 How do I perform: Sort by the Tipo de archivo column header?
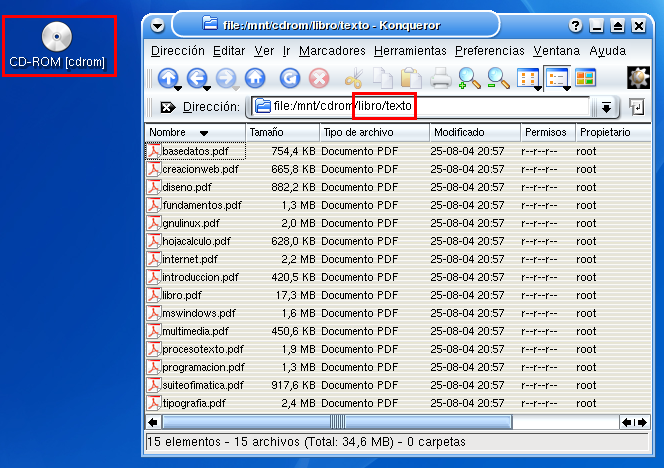point(374,132)
